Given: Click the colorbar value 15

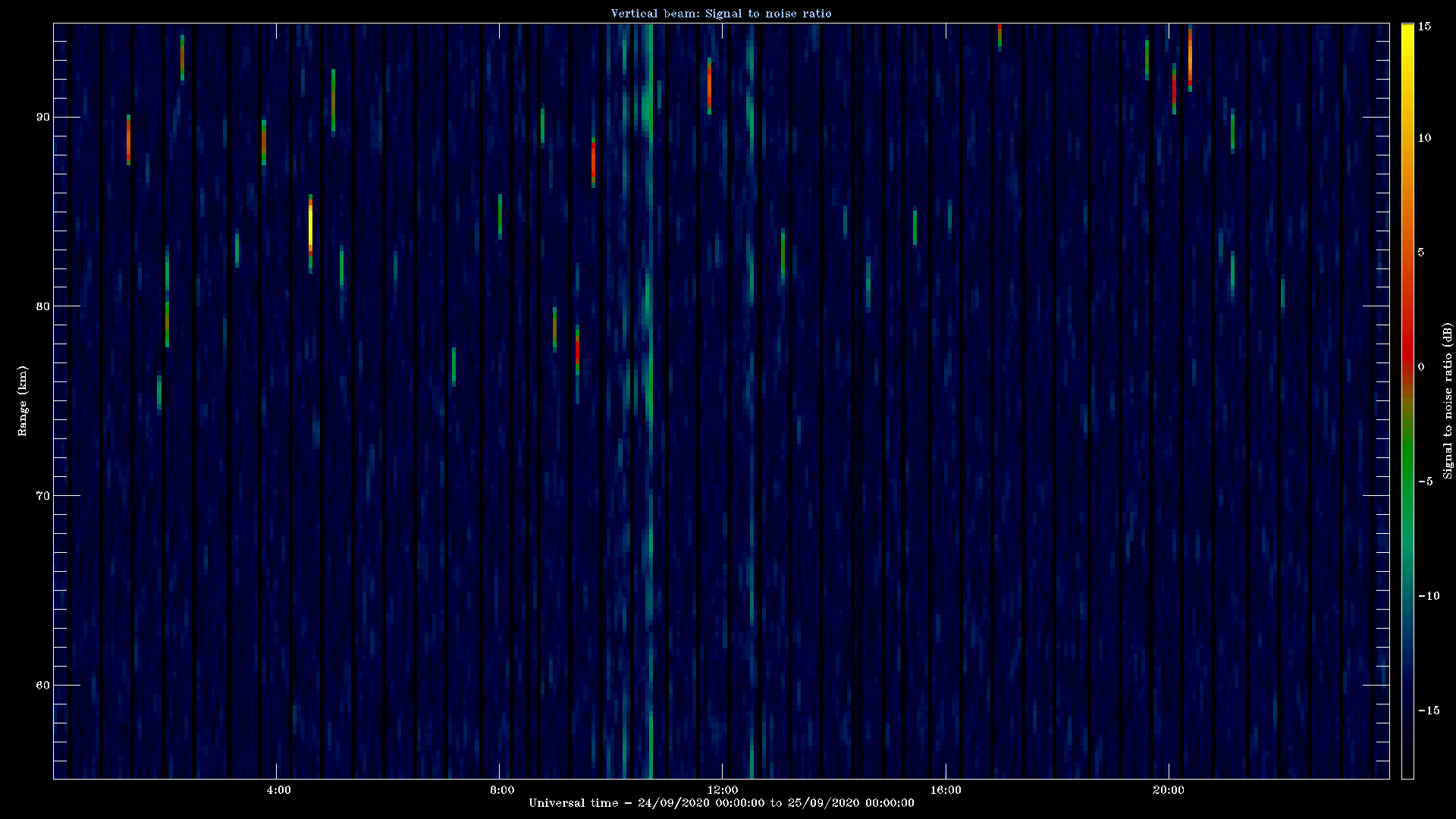Looking at the screenshot, I should point(1424,27).
